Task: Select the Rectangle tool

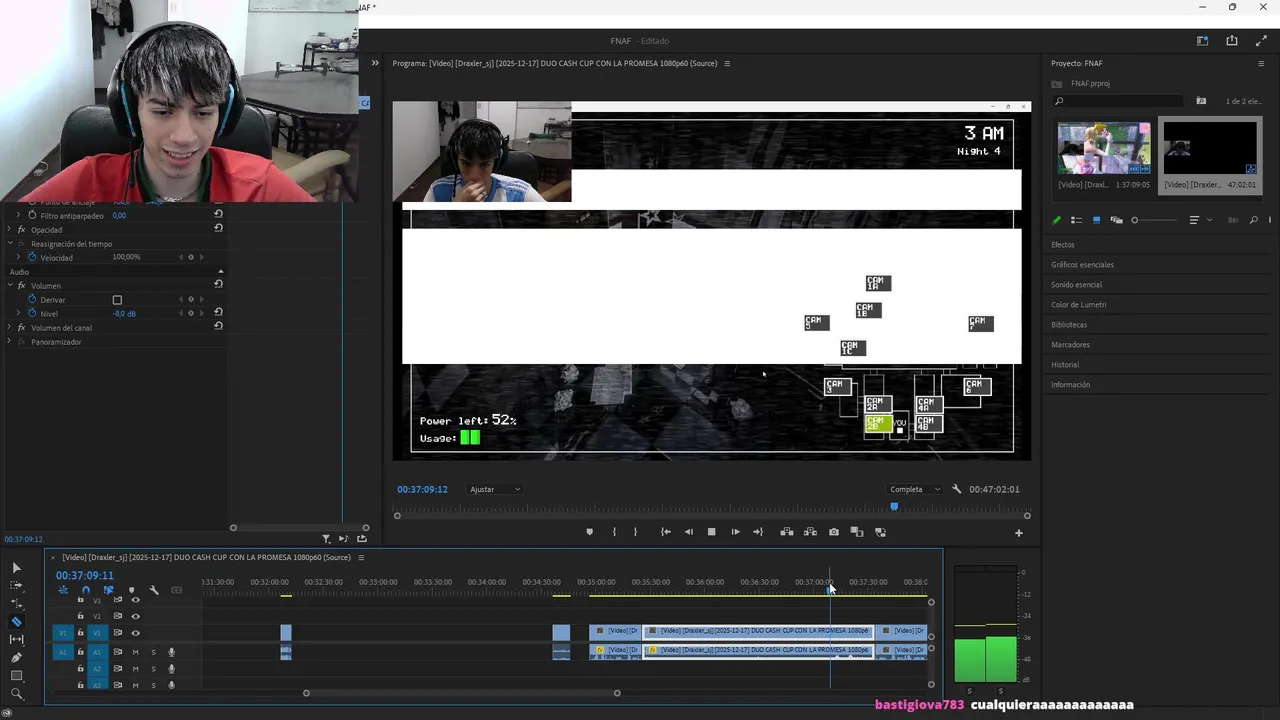Action: pyautogui.click(x=16, y=676)
